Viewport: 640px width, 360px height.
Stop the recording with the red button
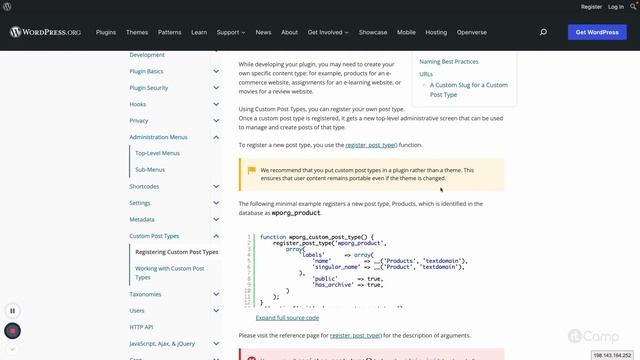(x=12, y=331)
